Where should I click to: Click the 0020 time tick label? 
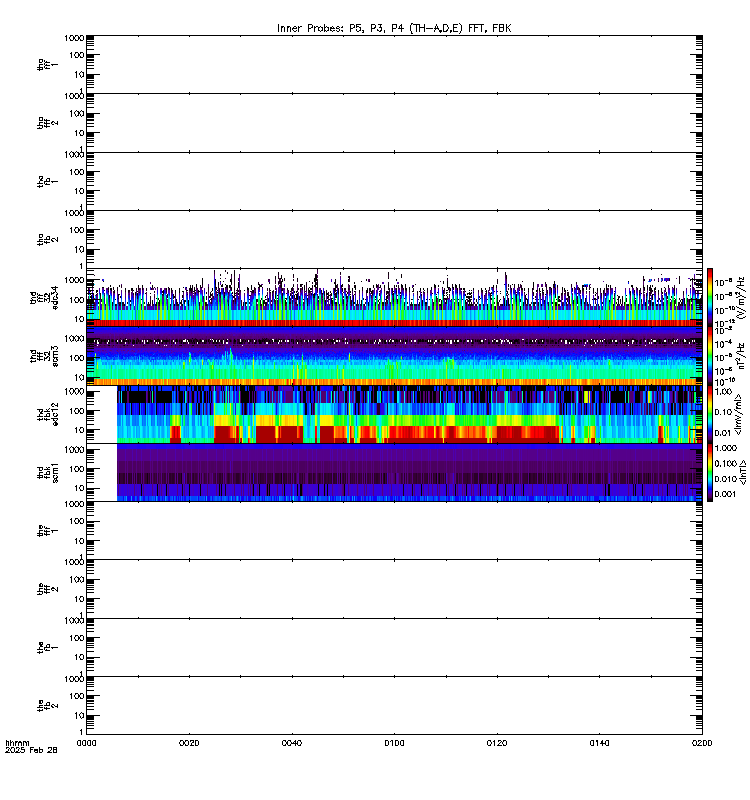click(x=189, y=743)
